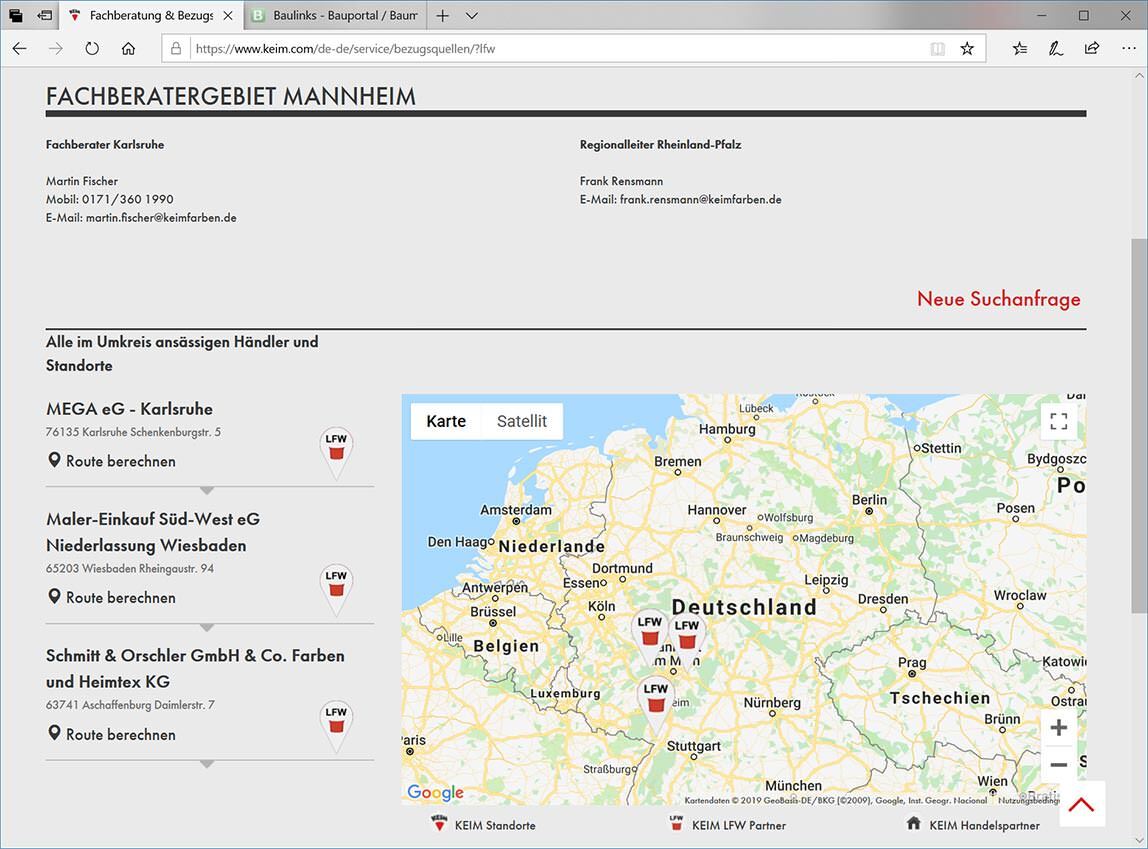Click the KEIM Handelspartner house icon
Viewport: 1148px width, 849px height.
pos(913,823)
